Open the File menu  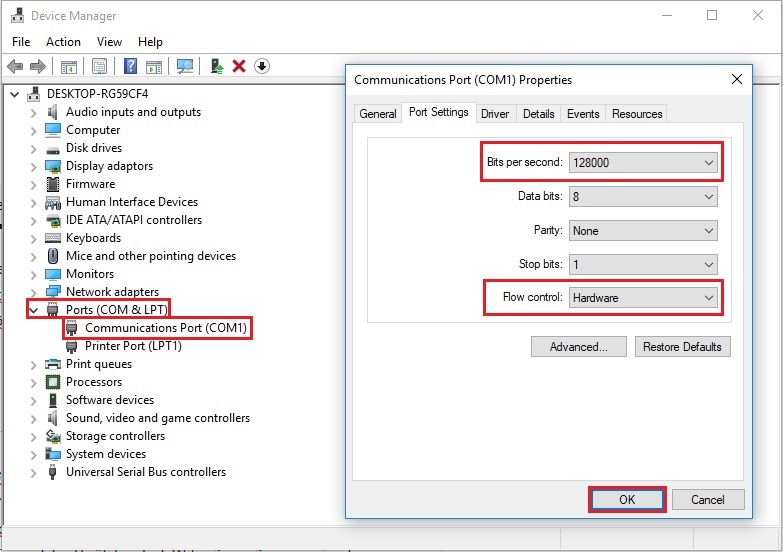point(21,42)
